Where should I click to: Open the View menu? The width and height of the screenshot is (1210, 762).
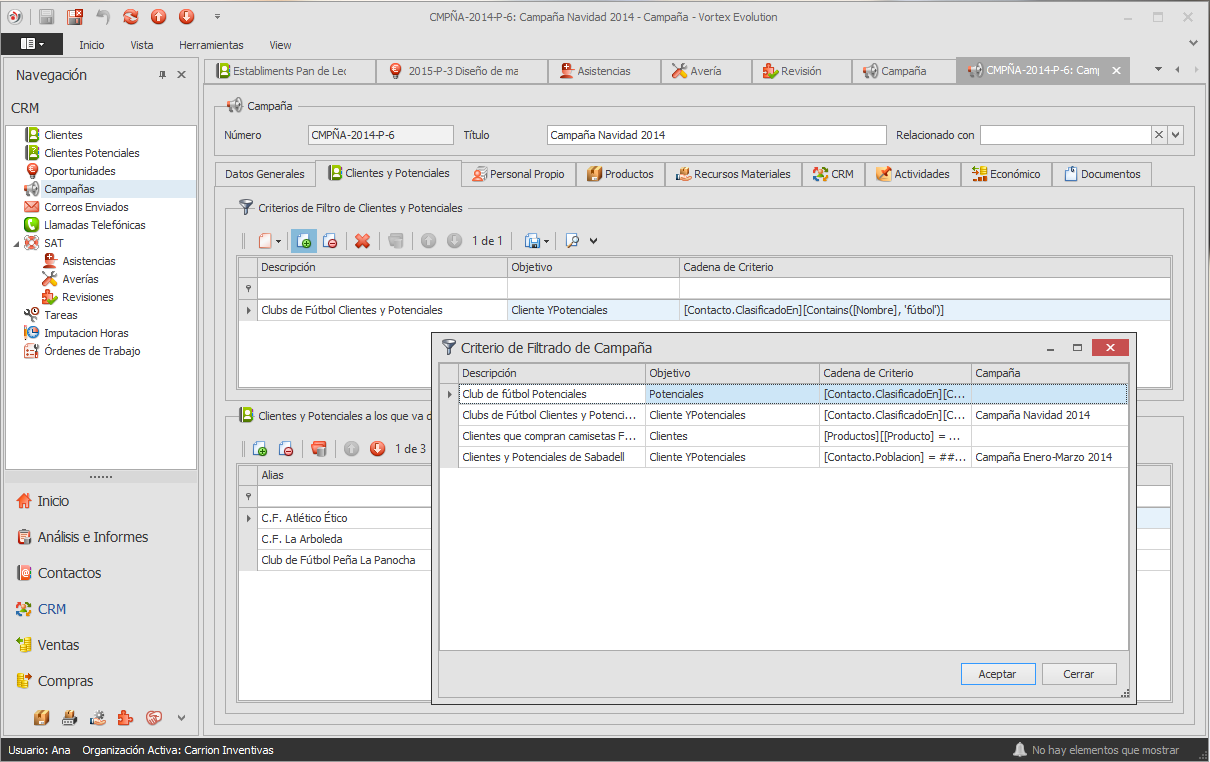281,45
